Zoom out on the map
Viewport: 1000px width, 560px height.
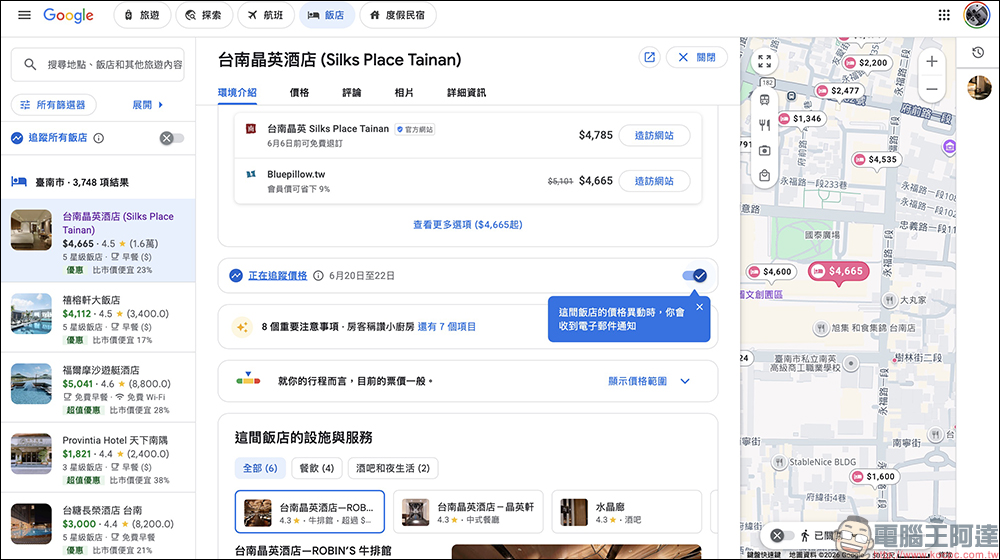click(x=932, y=89)
